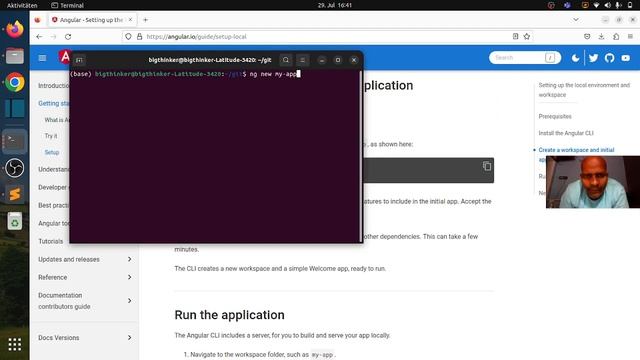This screenshot has width=640, height=360.
Task: Open Angular's GitHub repository icon
Action: [x=609, y=58]
